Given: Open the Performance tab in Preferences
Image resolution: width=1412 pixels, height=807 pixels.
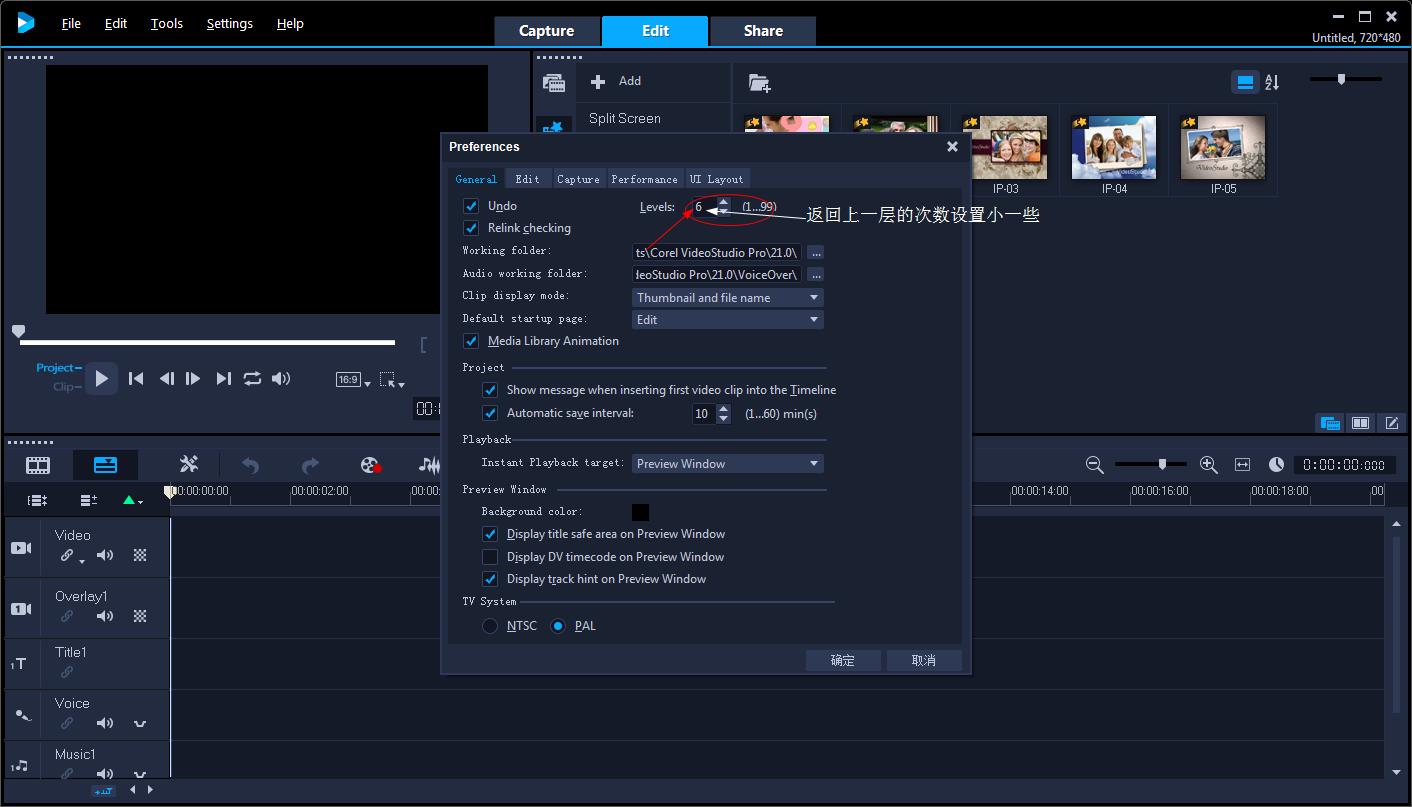Looking at the screenshot, I should click(644, 179).
